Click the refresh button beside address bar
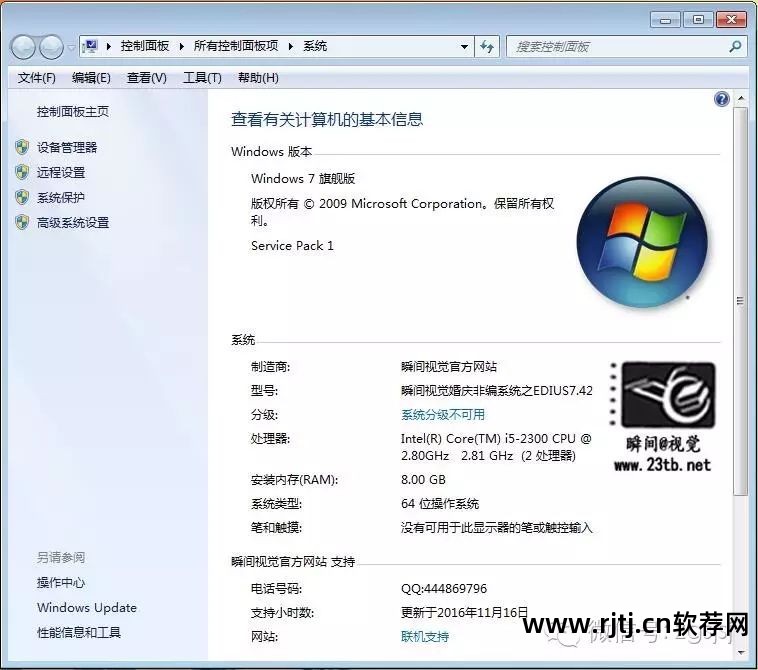This screenshot has width=758, height=670. coord(487,46)
